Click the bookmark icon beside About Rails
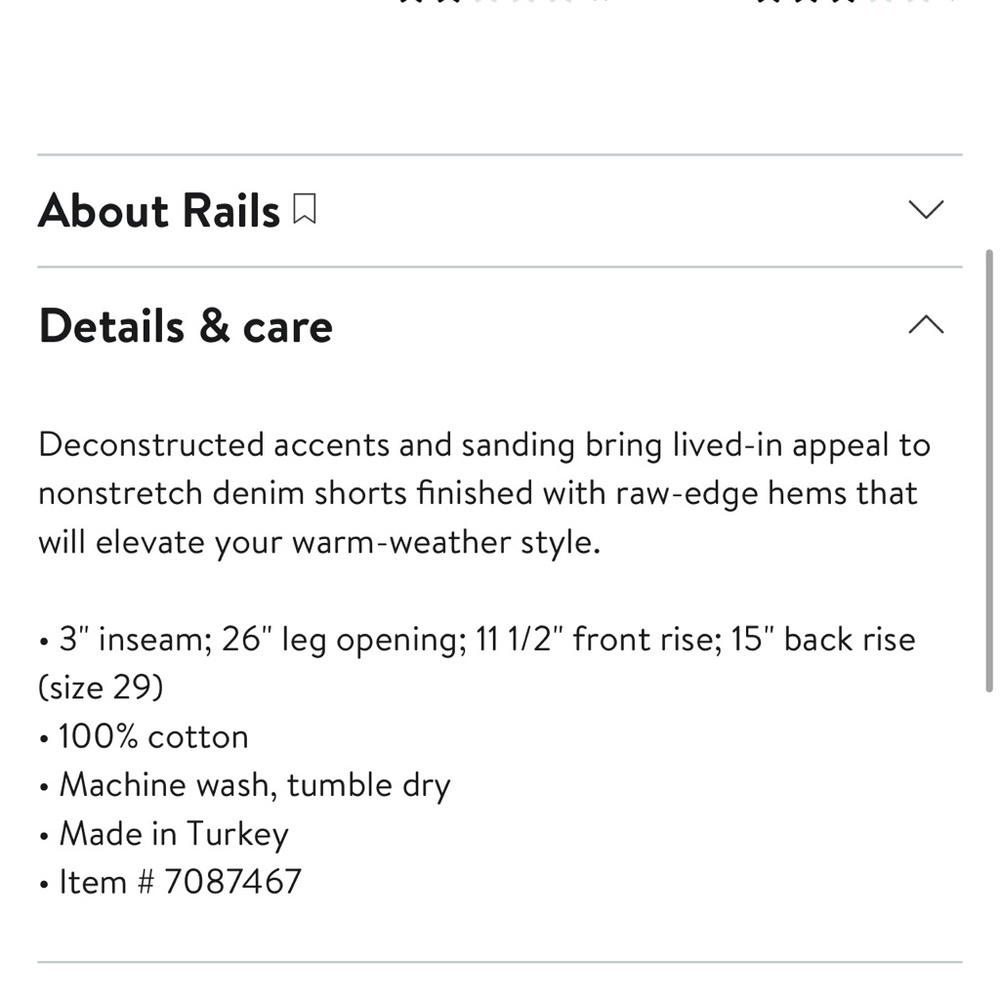The width and height of the screenshot is (1000, 1000). pos(304,209)
